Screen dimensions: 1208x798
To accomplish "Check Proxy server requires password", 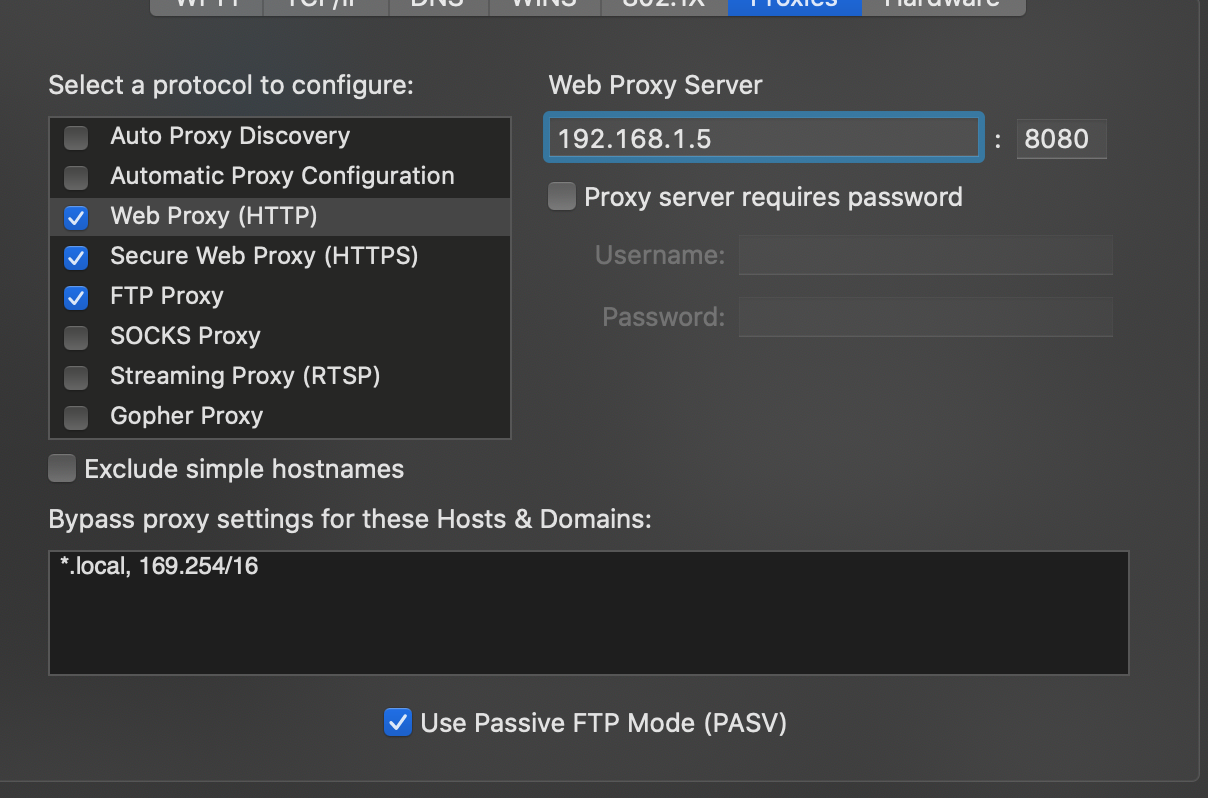I will (561, 196).
